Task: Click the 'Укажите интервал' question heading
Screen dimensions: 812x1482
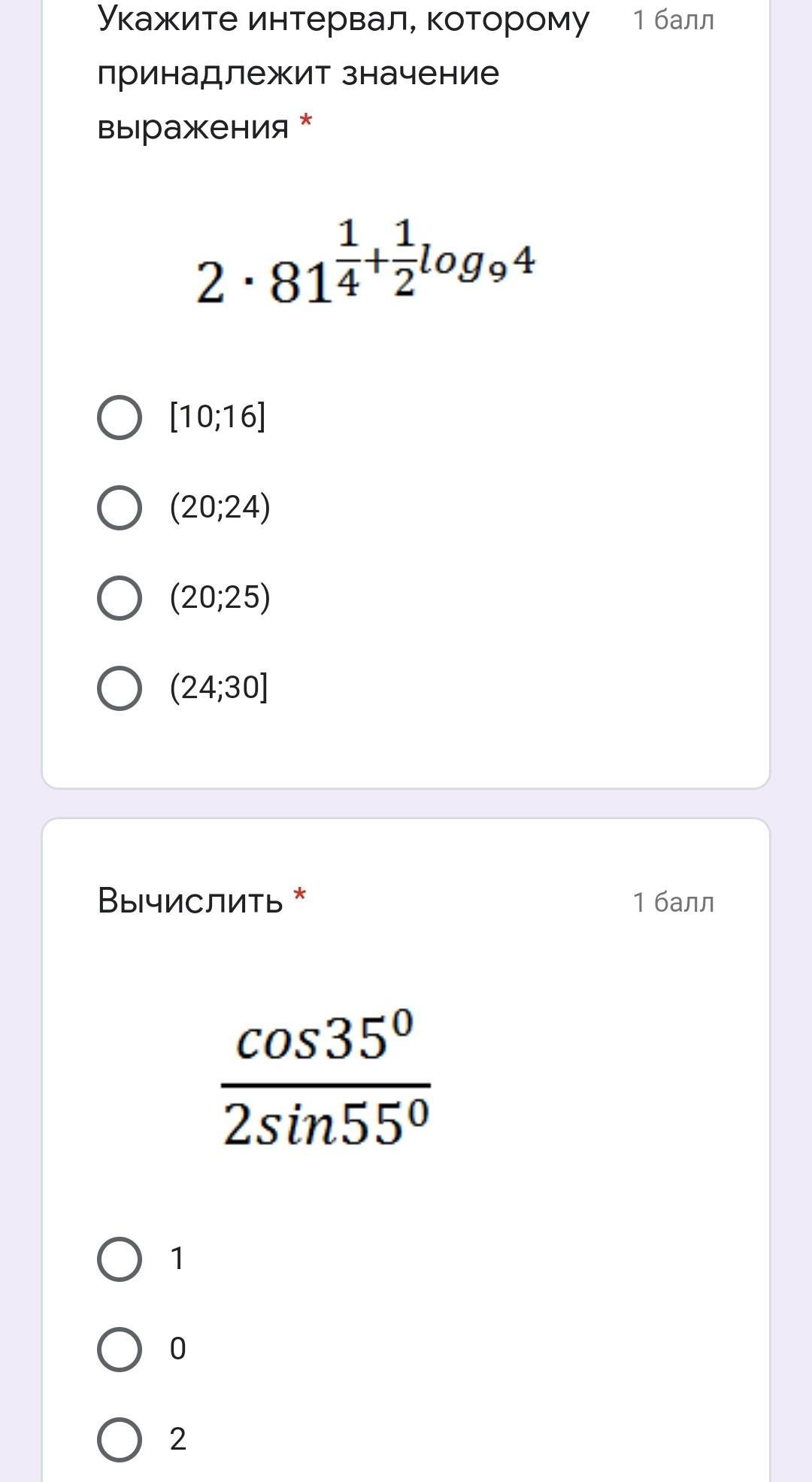Action: pyautogui.click(x=343, y=73)
